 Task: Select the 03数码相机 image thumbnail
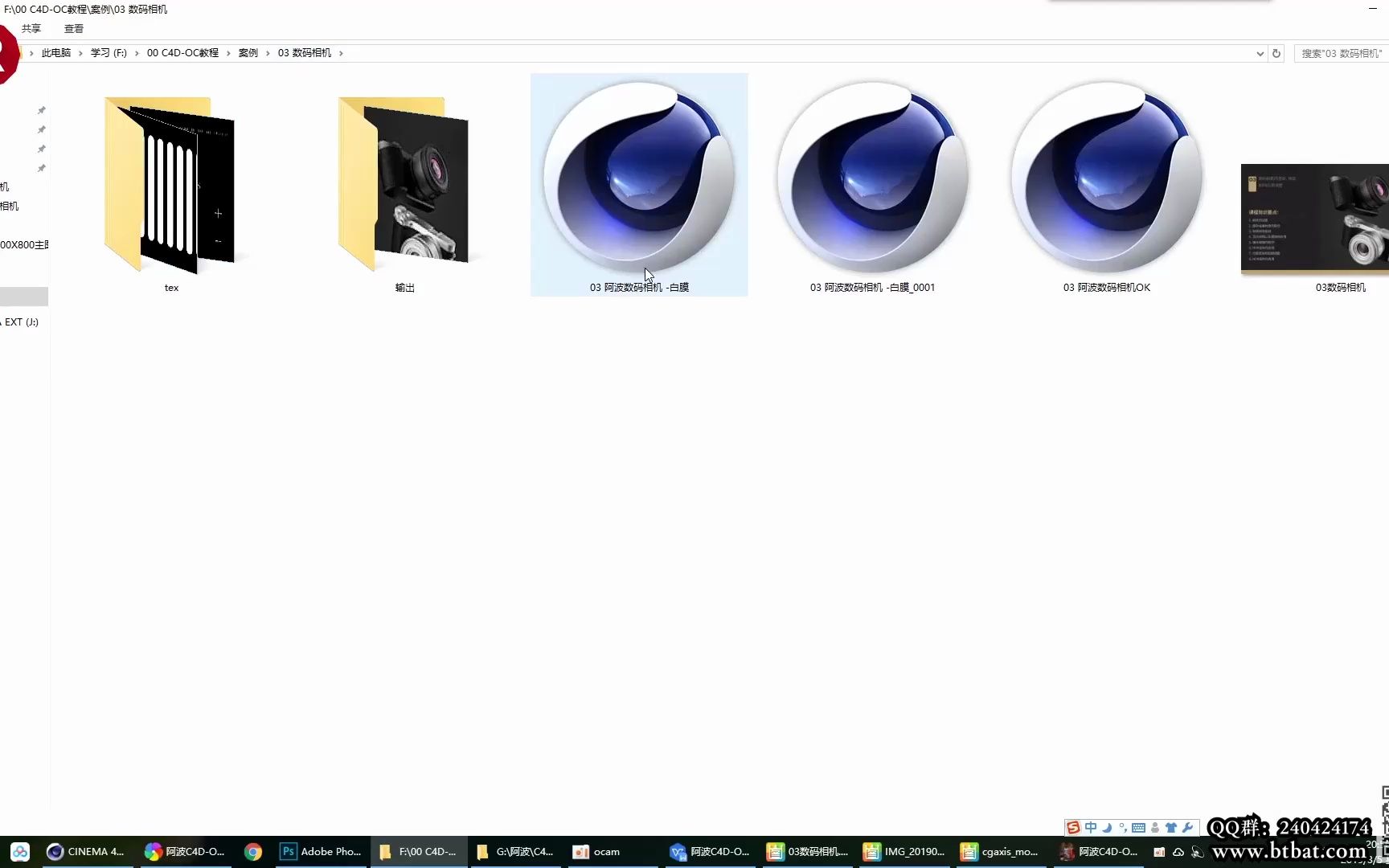[1315, 219]
